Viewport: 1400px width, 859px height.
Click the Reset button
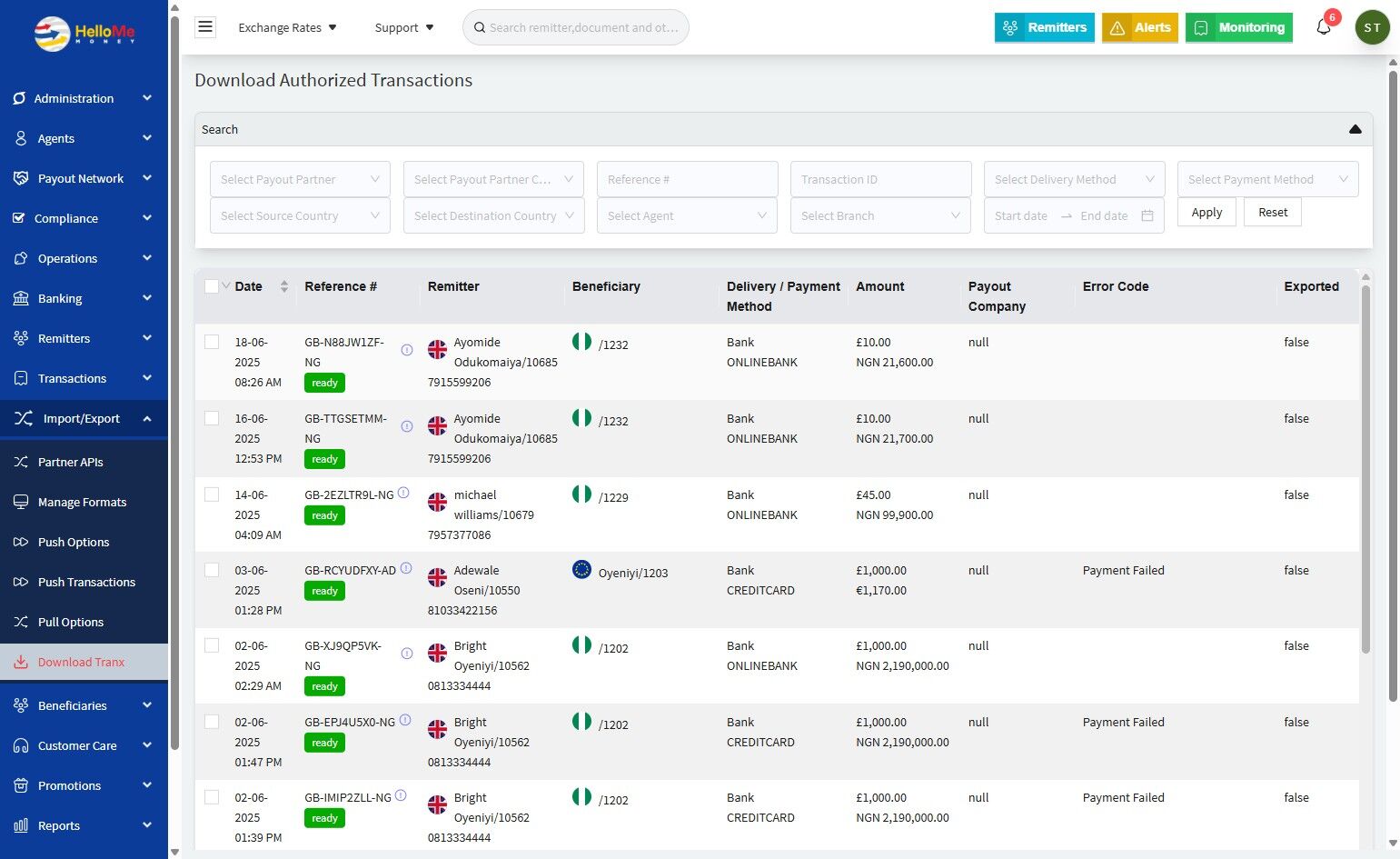[1272, 213]
